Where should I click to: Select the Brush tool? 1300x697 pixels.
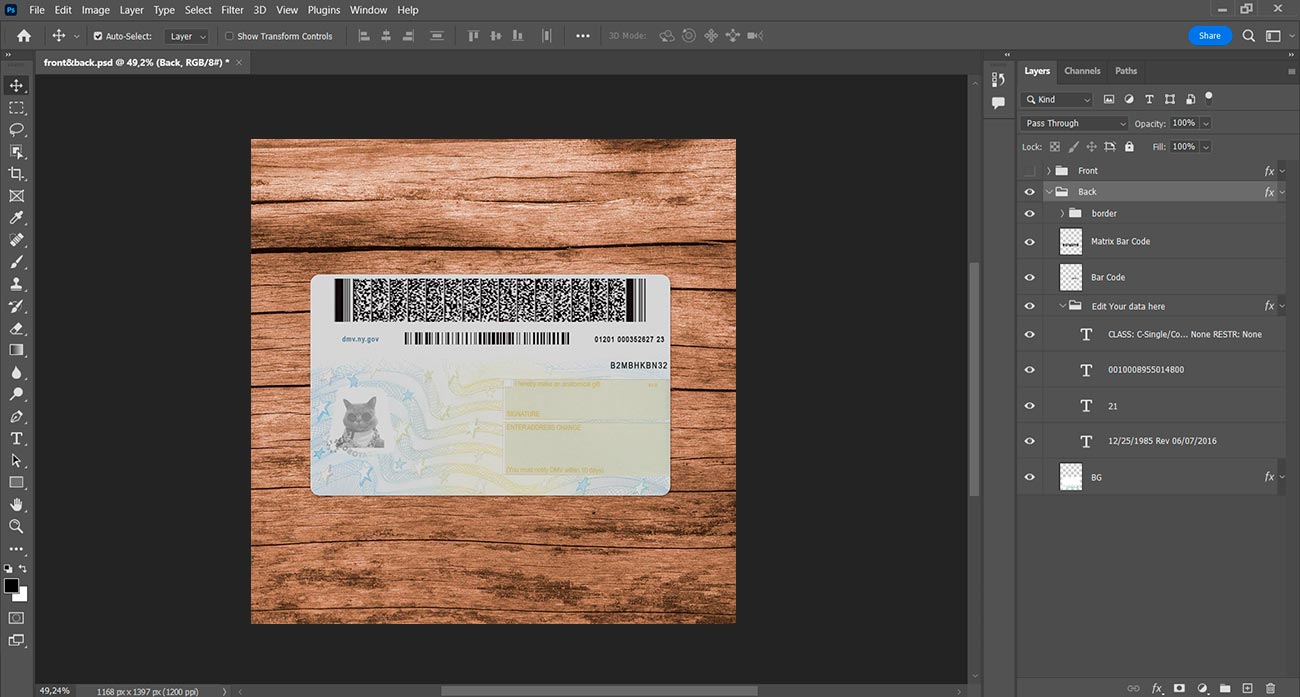coord(17,262)
